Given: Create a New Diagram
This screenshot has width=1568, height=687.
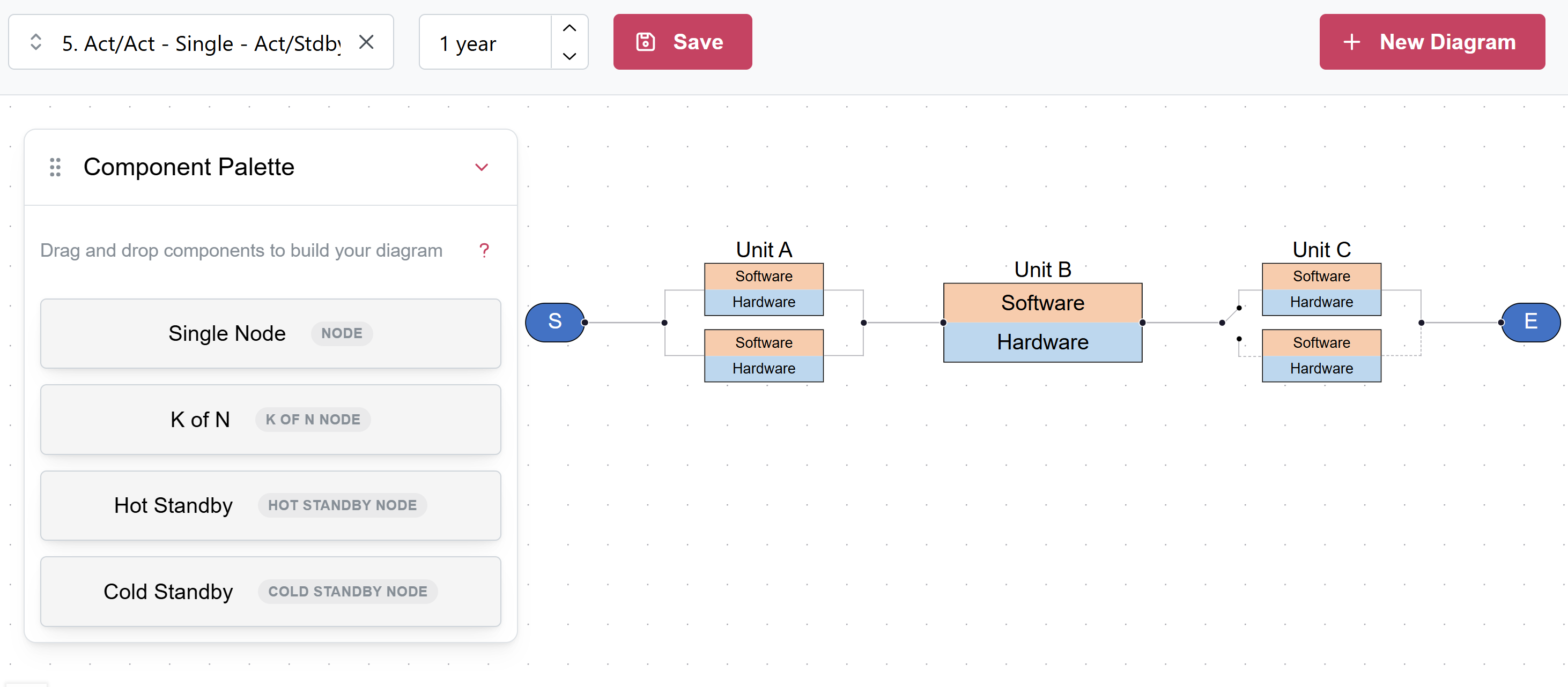Looking at the screenshot, I should point(1432,42).
